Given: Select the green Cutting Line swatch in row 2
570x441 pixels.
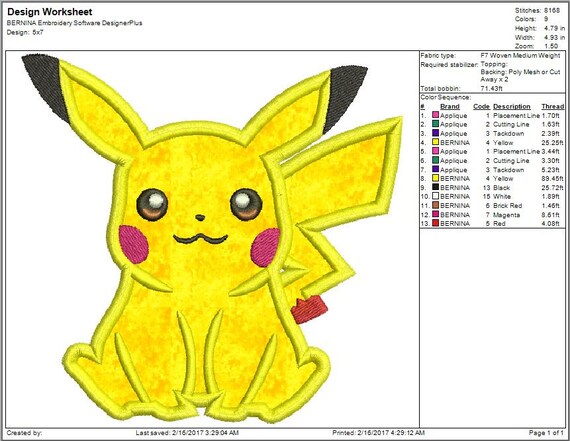Looking at the screenshot, I should 435,124.
